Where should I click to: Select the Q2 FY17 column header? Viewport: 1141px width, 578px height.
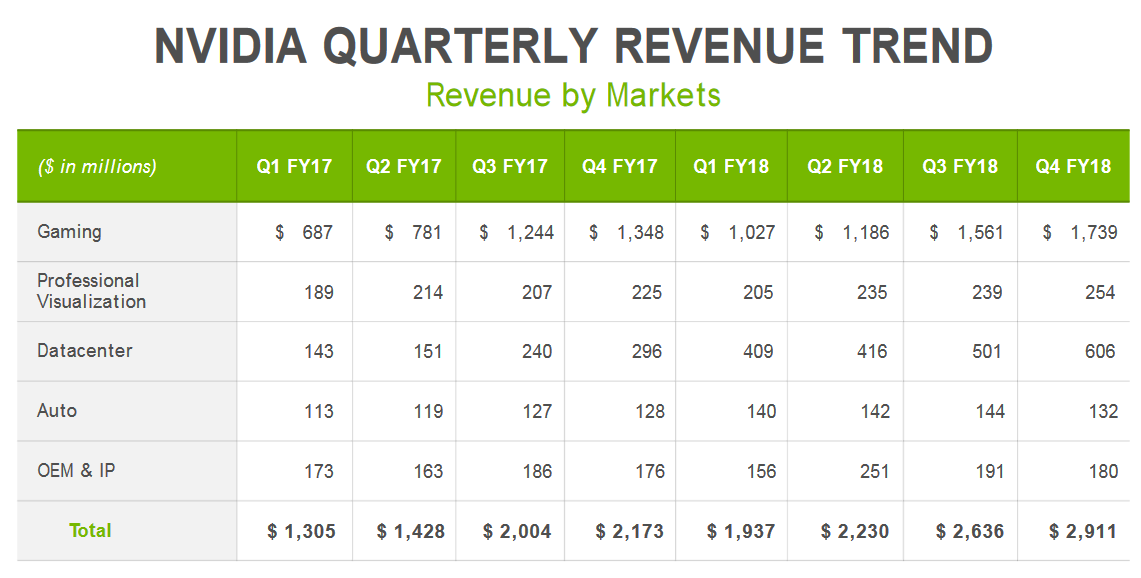coord(404,167)
